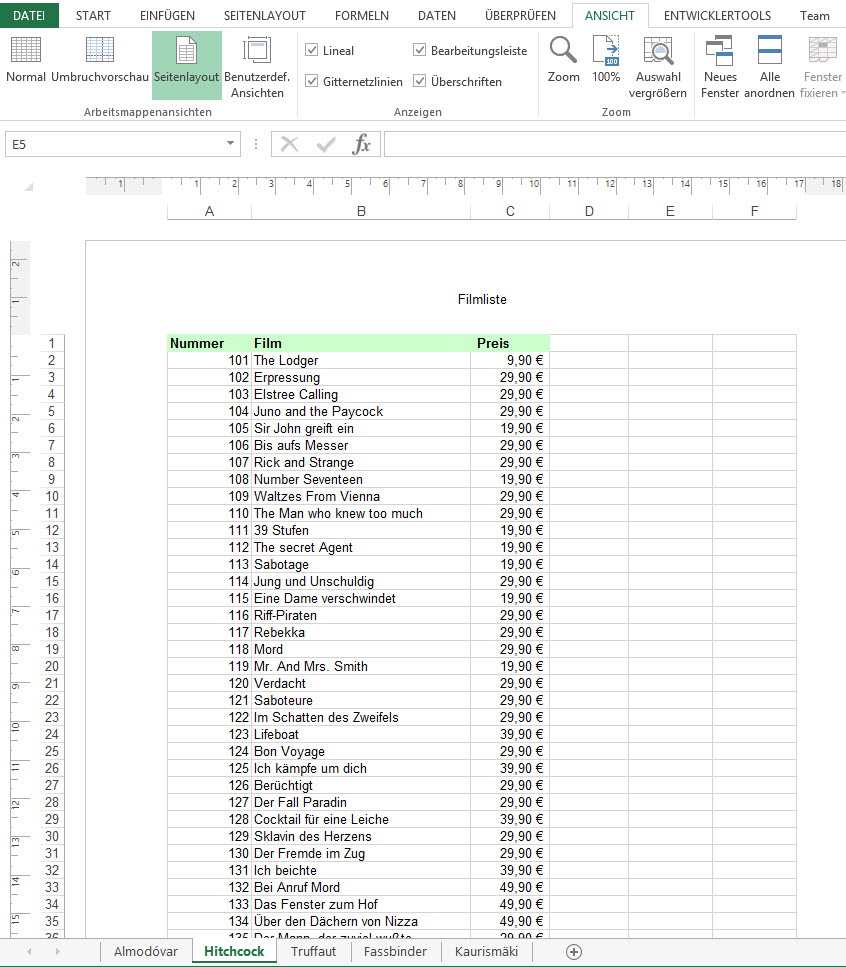Switch to Normal workbook view
Viewport: 846px width, 967px height.
point(26,62)
